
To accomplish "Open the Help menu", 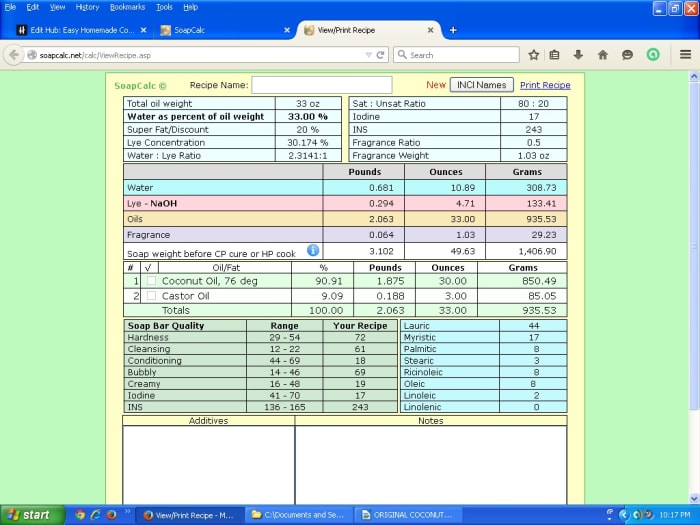I will click(191, 7).
